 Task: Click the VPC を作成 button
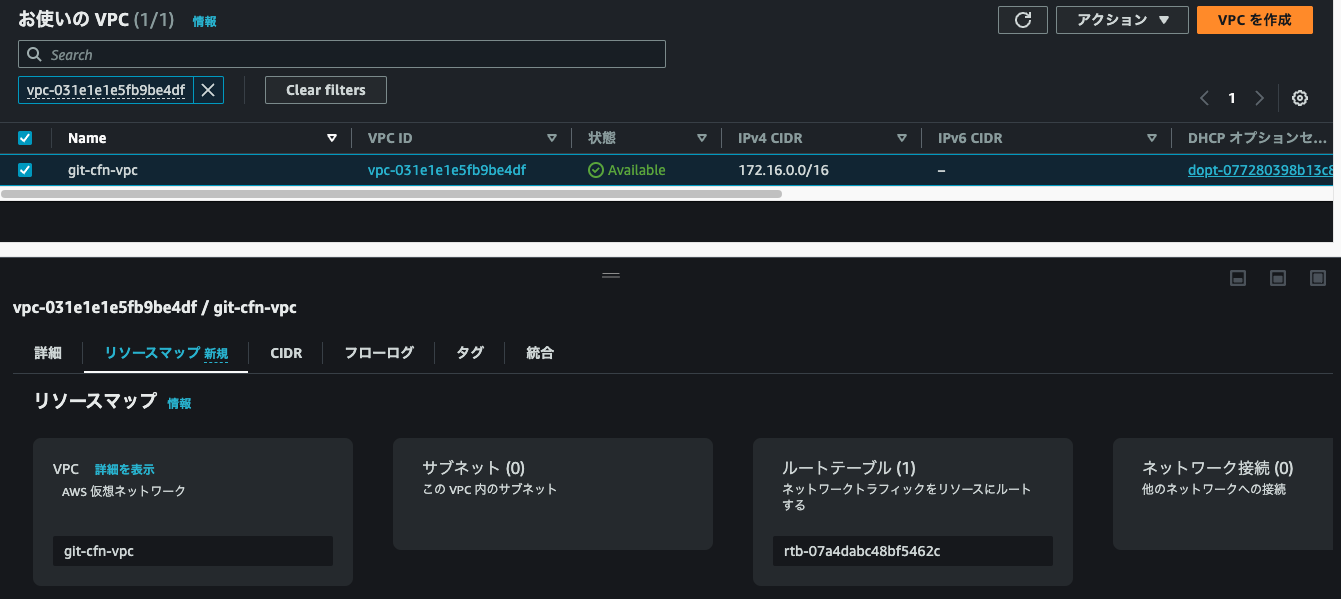point(1254,19)
